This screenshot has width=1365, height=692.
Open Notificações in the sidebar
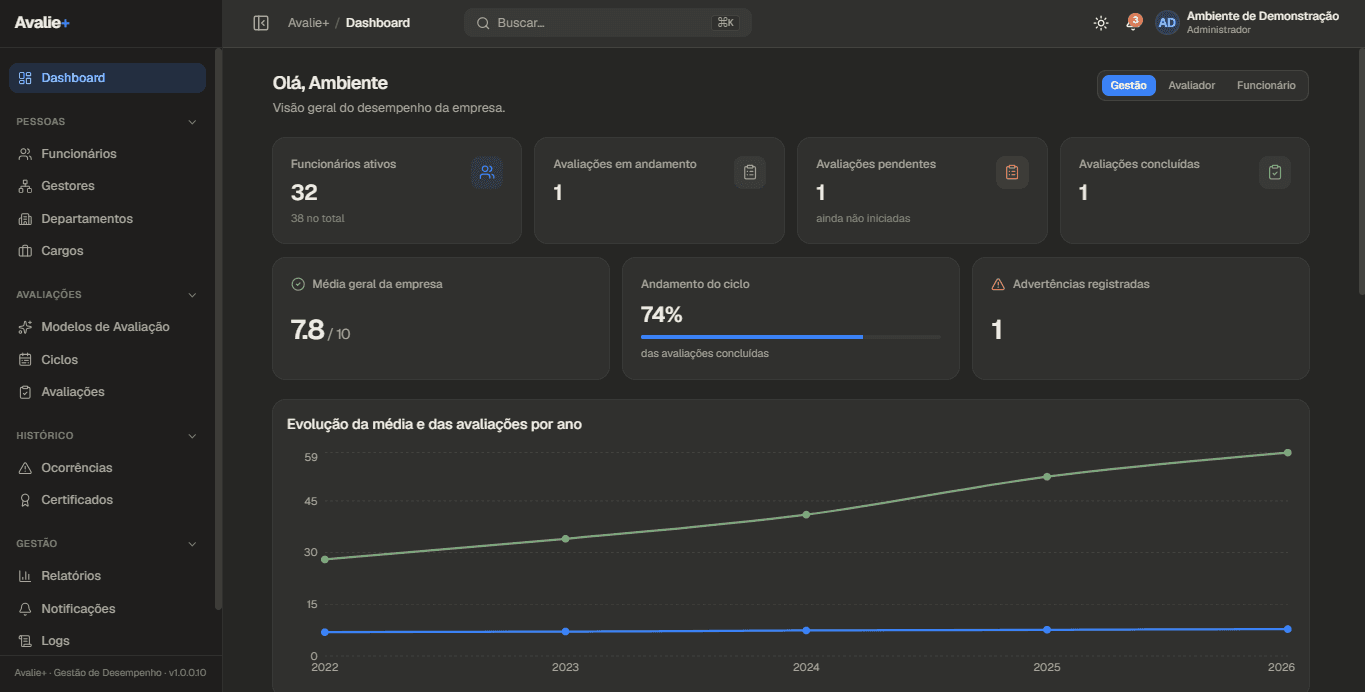click(108, 609)
